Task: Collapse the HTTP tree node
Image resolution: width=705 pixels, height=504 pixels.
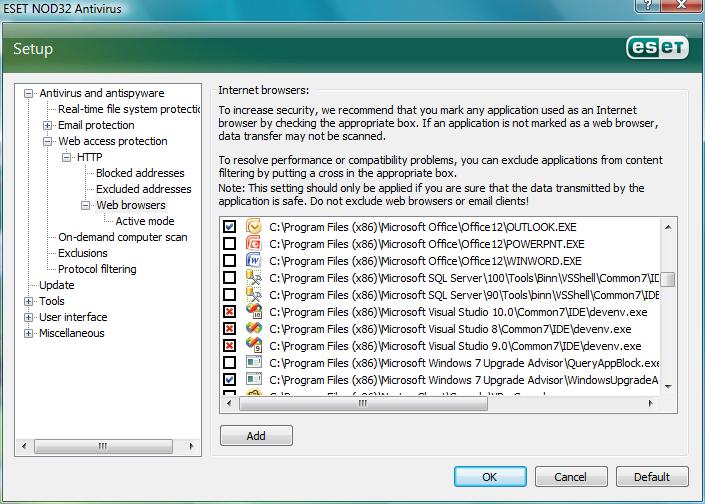Action: tap(66, 157)
